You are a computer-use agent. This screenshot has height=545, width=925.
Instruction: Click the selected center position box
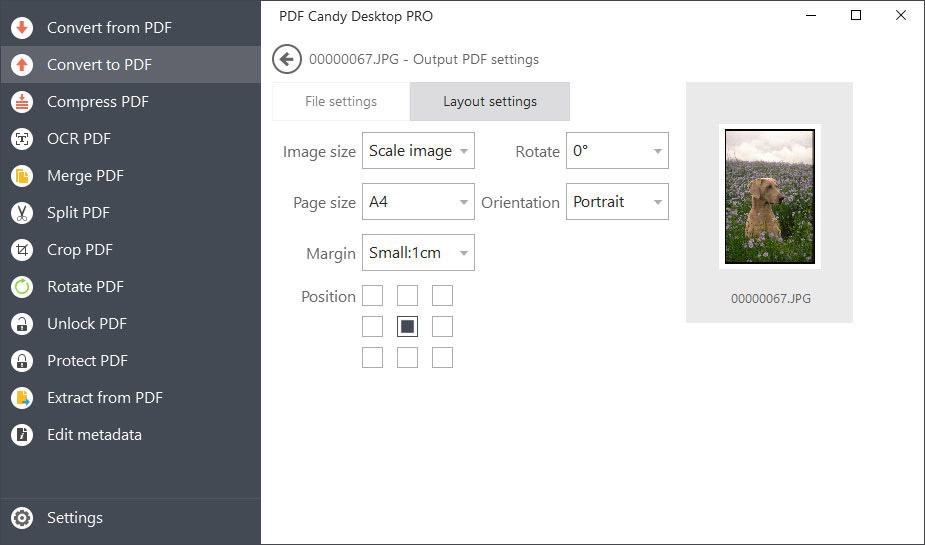[x=408, y=326]
